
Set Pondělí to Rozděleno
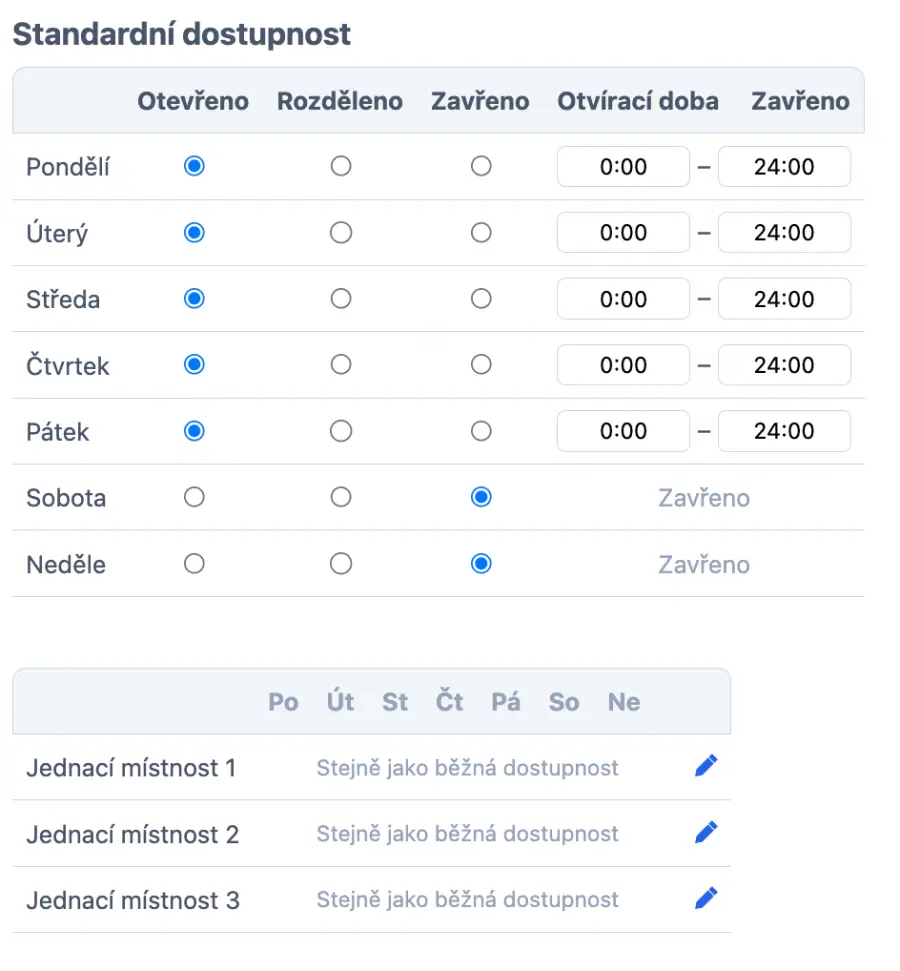(341, 166)
